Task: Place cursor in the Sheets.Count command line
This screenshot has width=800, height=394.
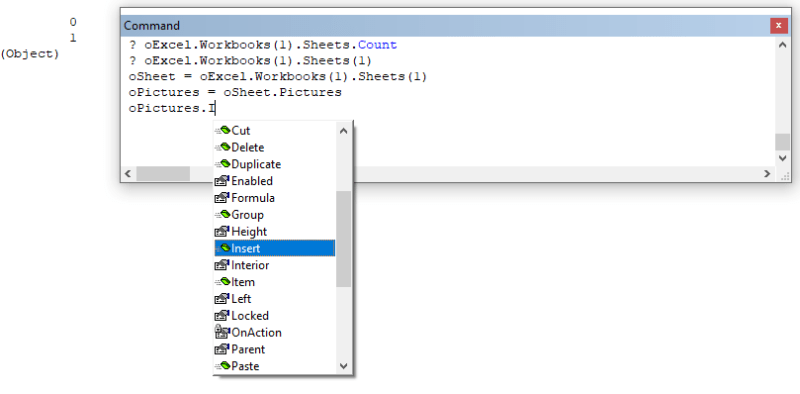Action: [263, 45]
